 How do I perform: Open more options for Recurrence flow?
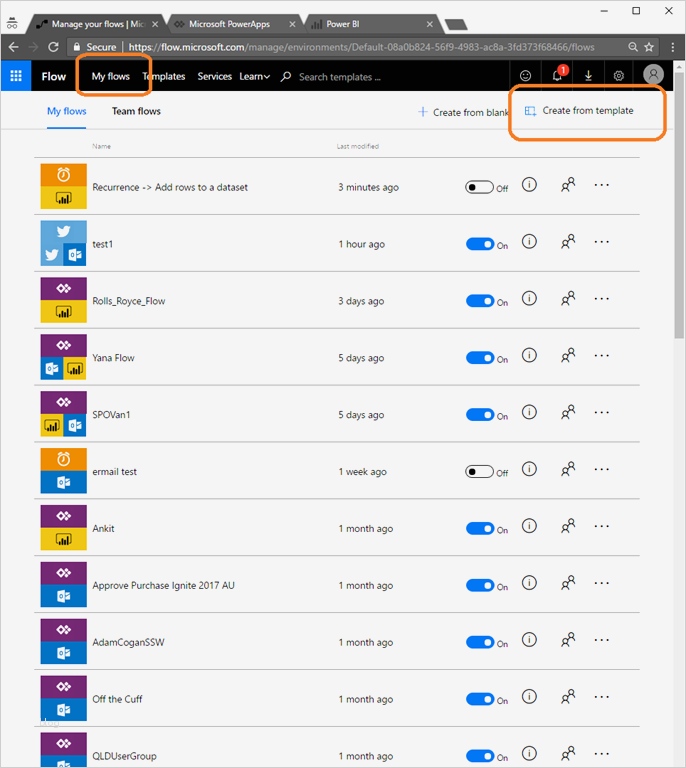601,185
